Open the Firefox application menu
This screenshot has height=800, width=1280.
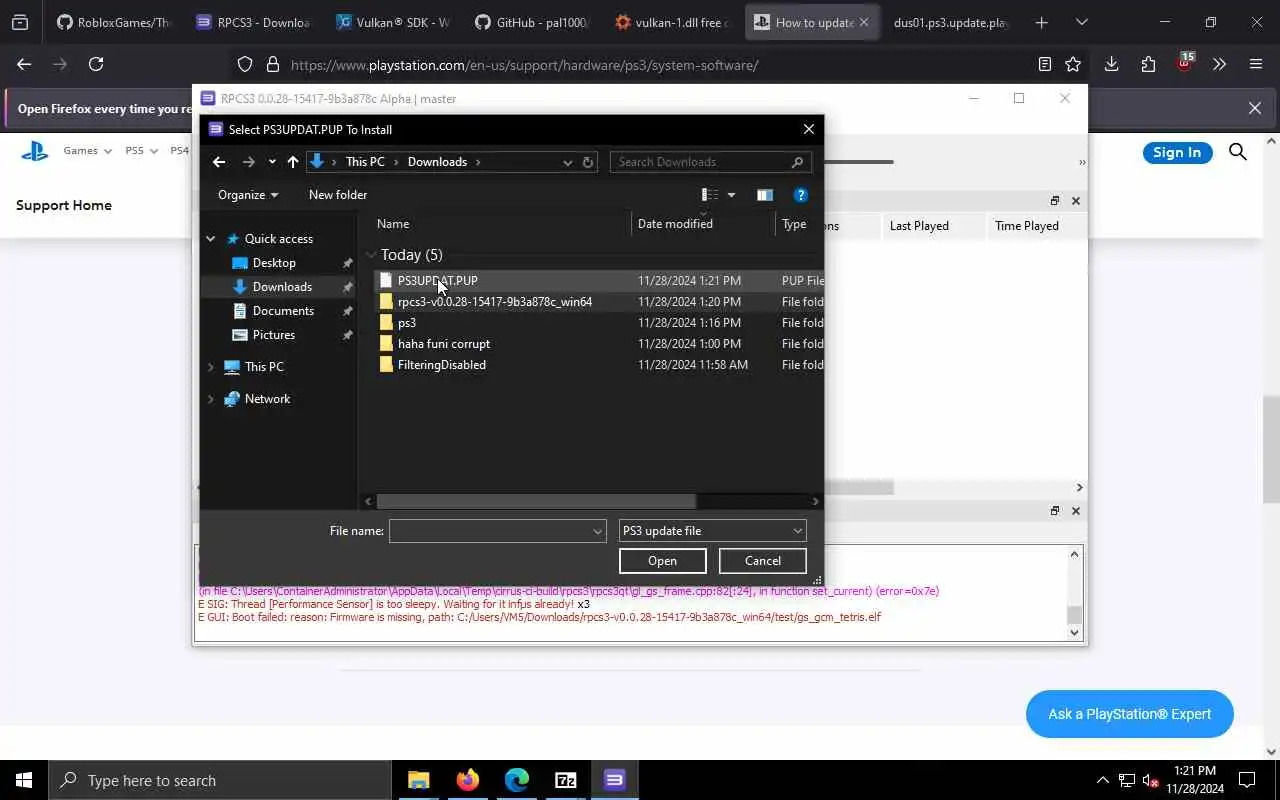coord(1256,64)
